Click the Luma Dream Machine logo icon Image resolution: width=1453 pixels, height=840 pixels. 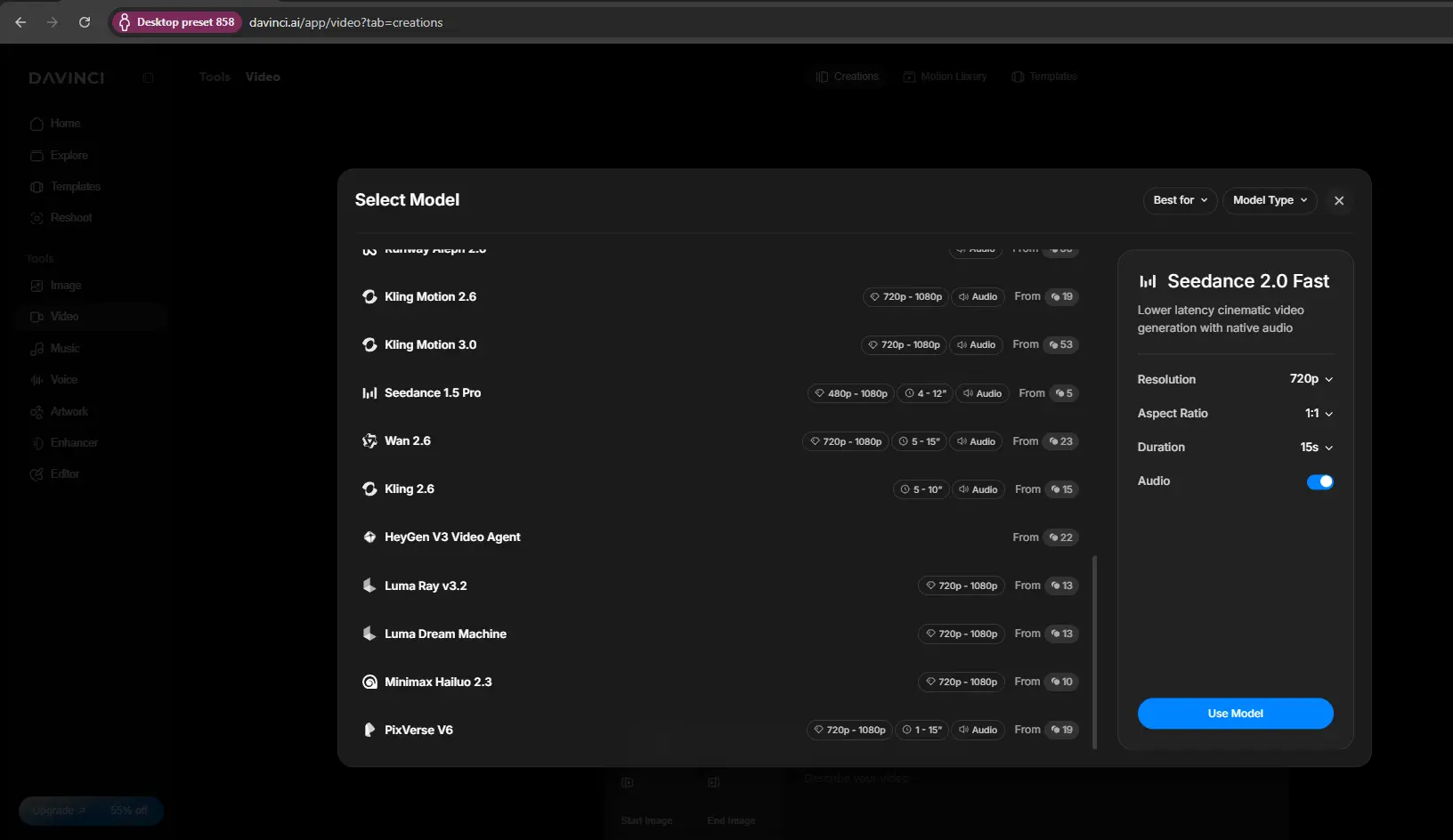pos(369,634)
